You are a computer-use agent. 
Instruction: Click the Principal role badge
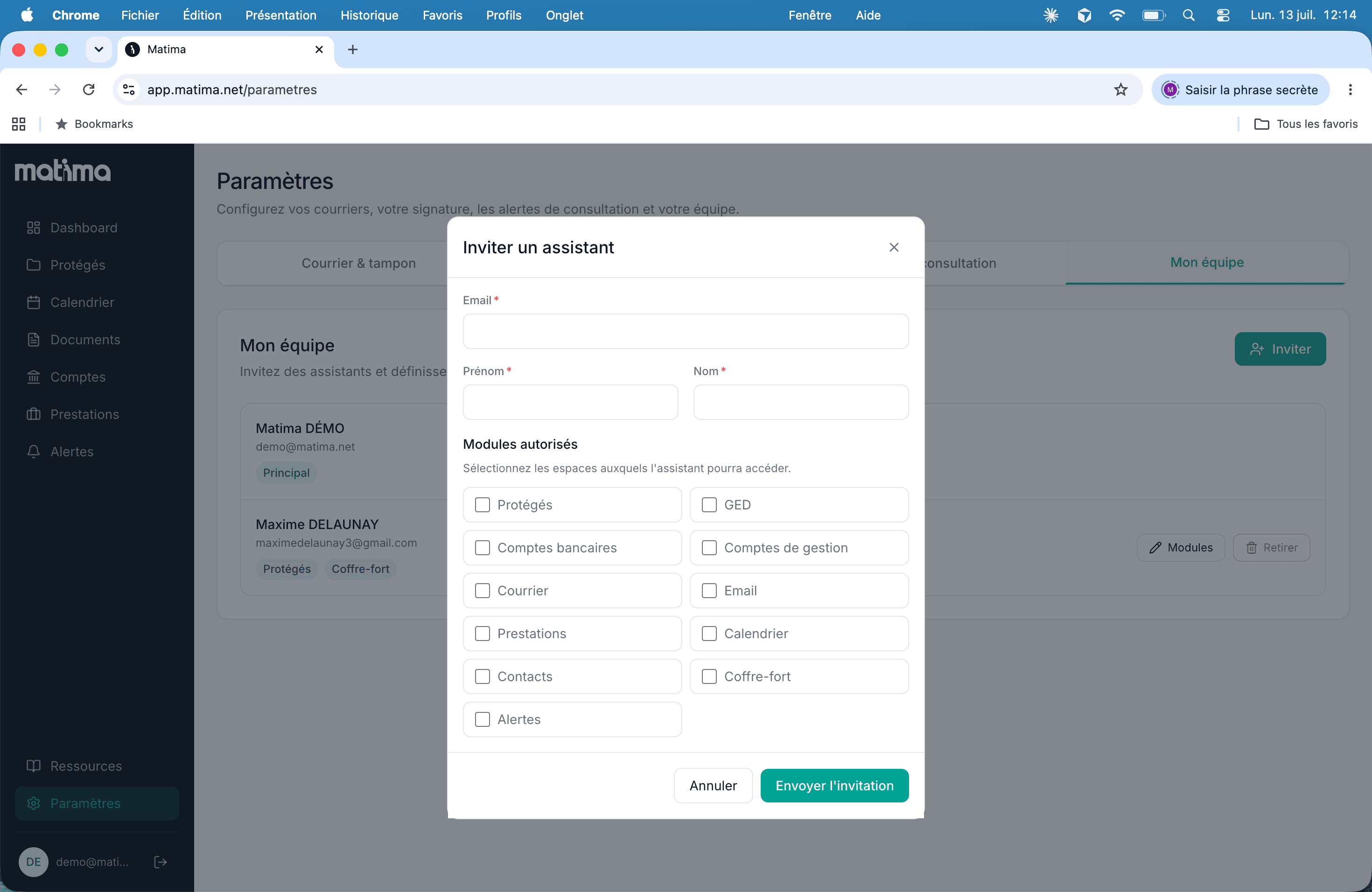click(286, 473)
